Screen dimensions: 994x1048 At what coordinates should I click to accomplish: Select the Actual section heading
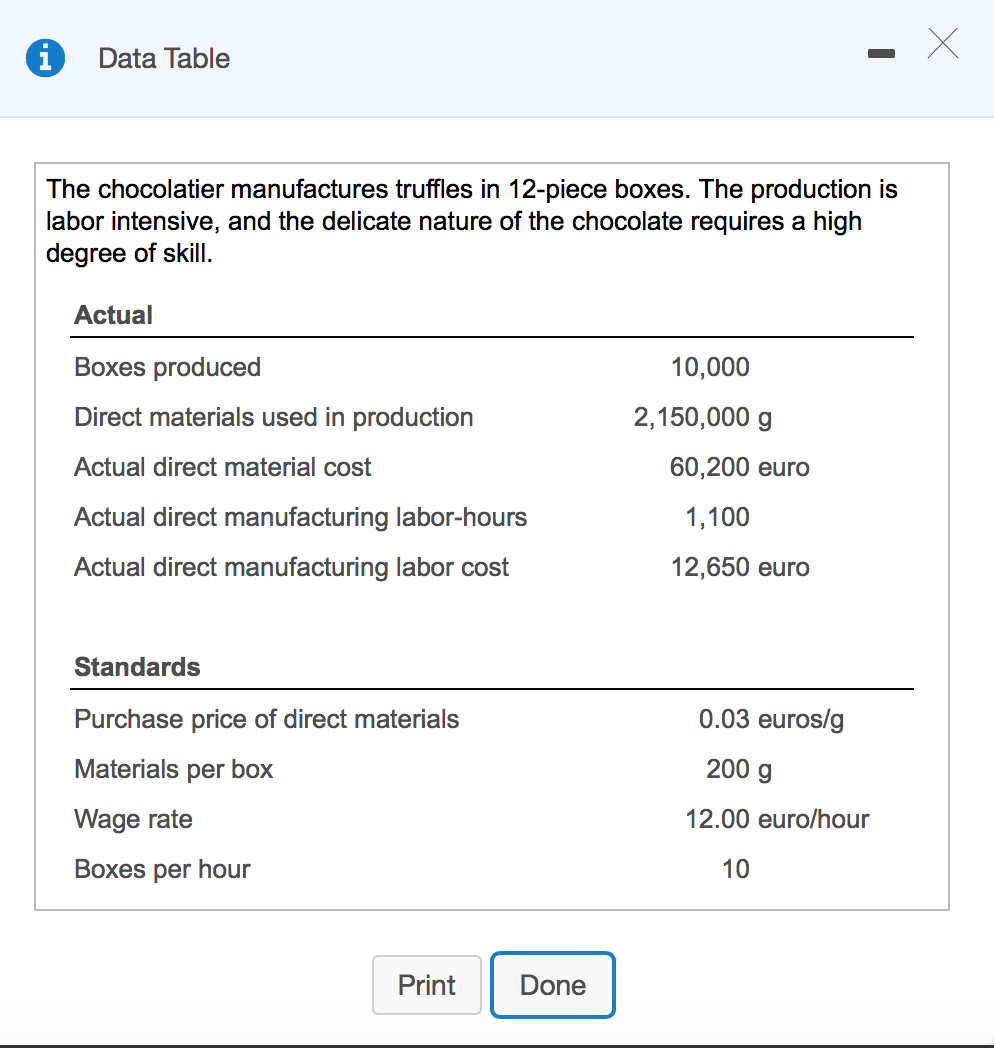point(113,315)
